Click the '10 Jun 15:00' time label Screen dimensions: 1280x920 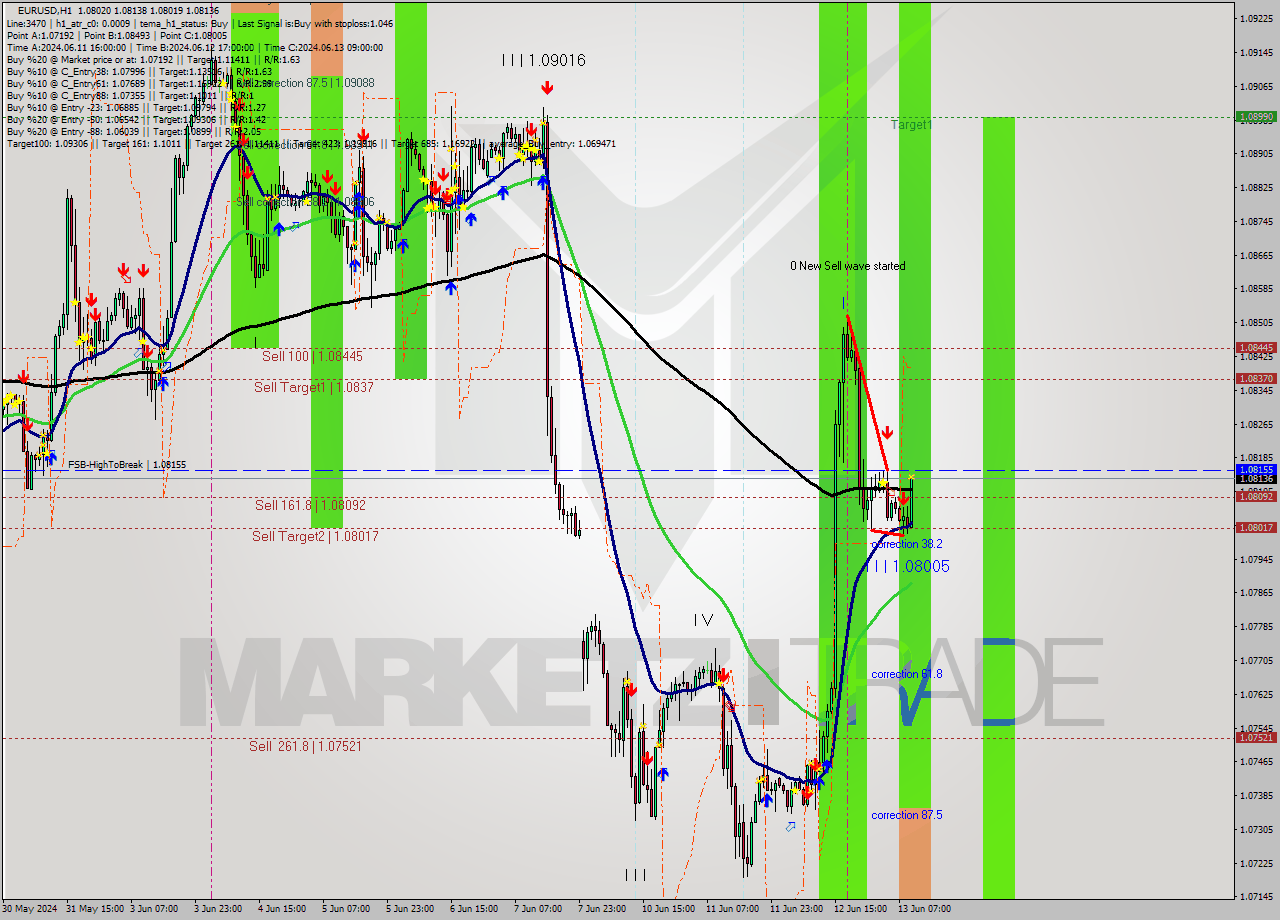pos(668,909)
